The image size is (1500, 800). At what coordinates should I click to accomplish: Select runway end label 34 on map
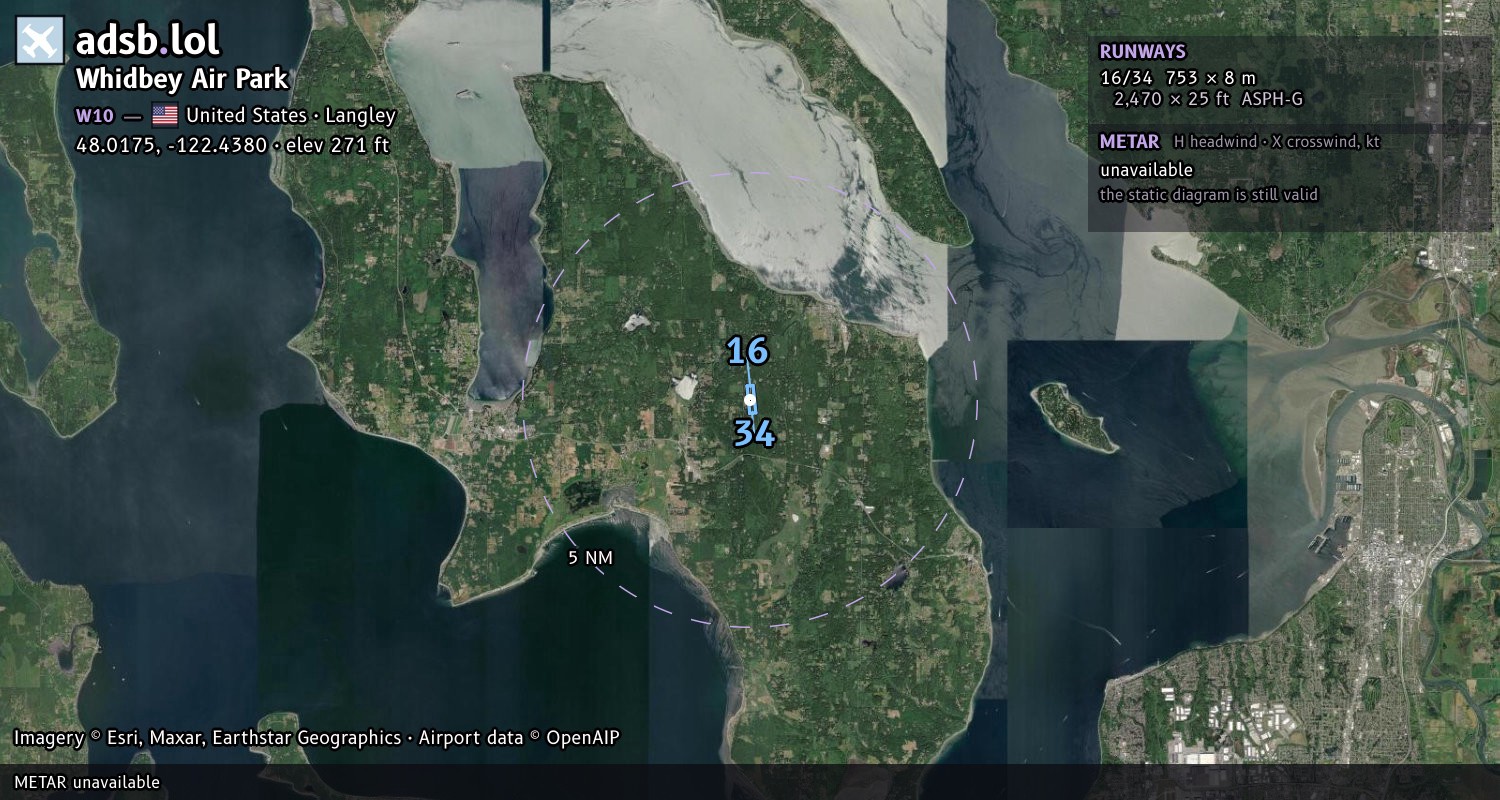click(754, 433)
